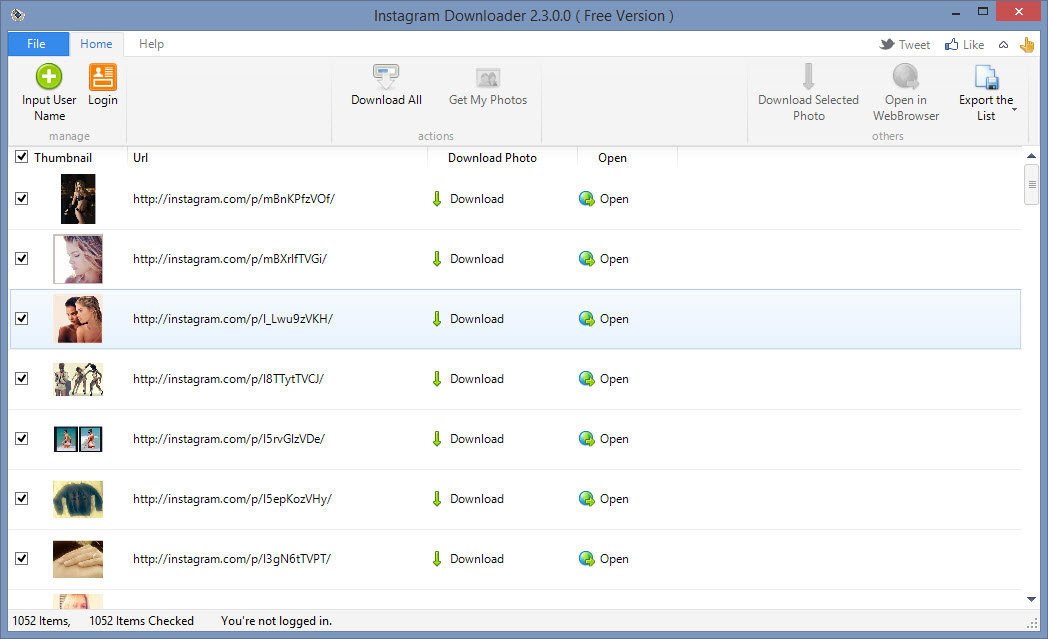Click the Export the List icon
This screenshot has height=639, width=1048.
986,77
